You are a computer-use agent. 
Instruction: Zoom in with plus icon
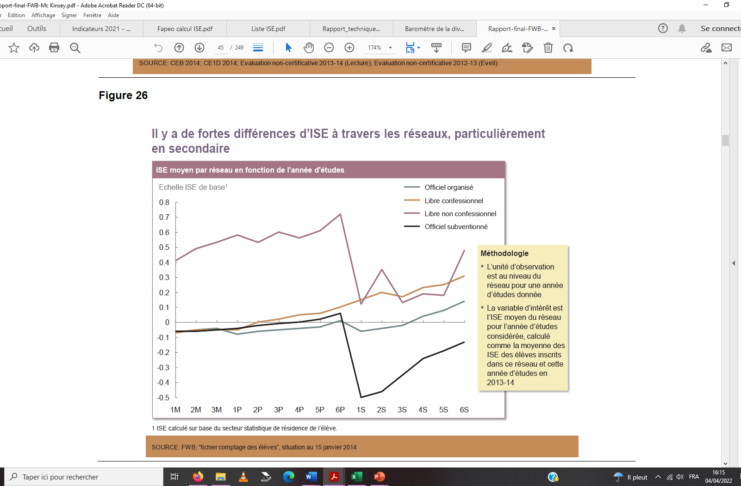click(349, 47)
